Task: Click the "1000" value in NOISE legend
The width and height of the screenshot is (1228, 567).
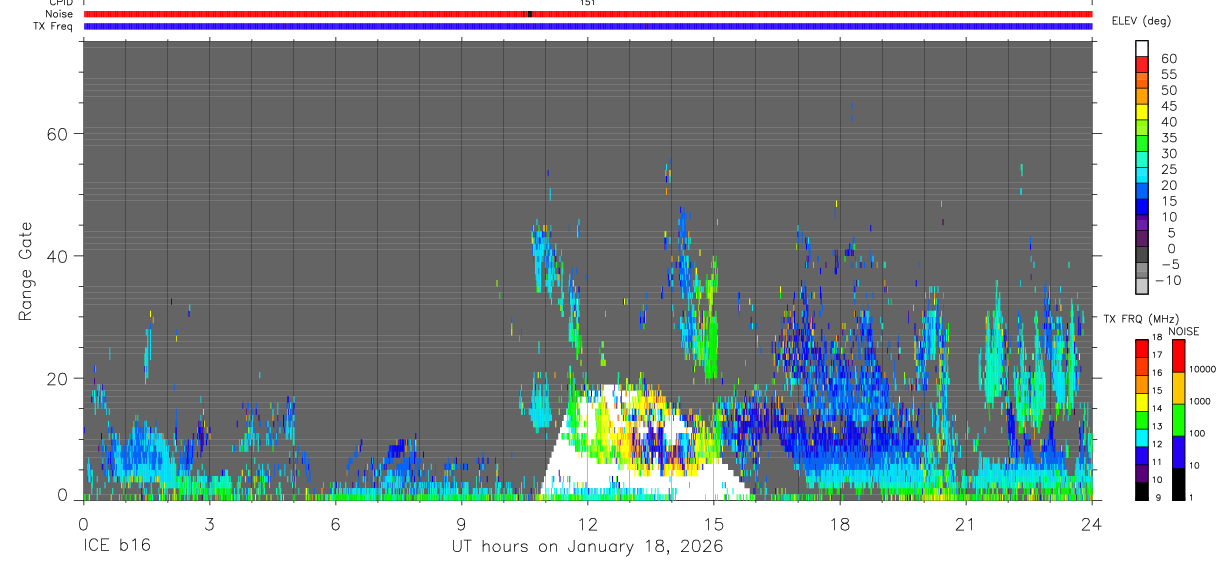Action: pyautogui.click(x=1200, y=401)
